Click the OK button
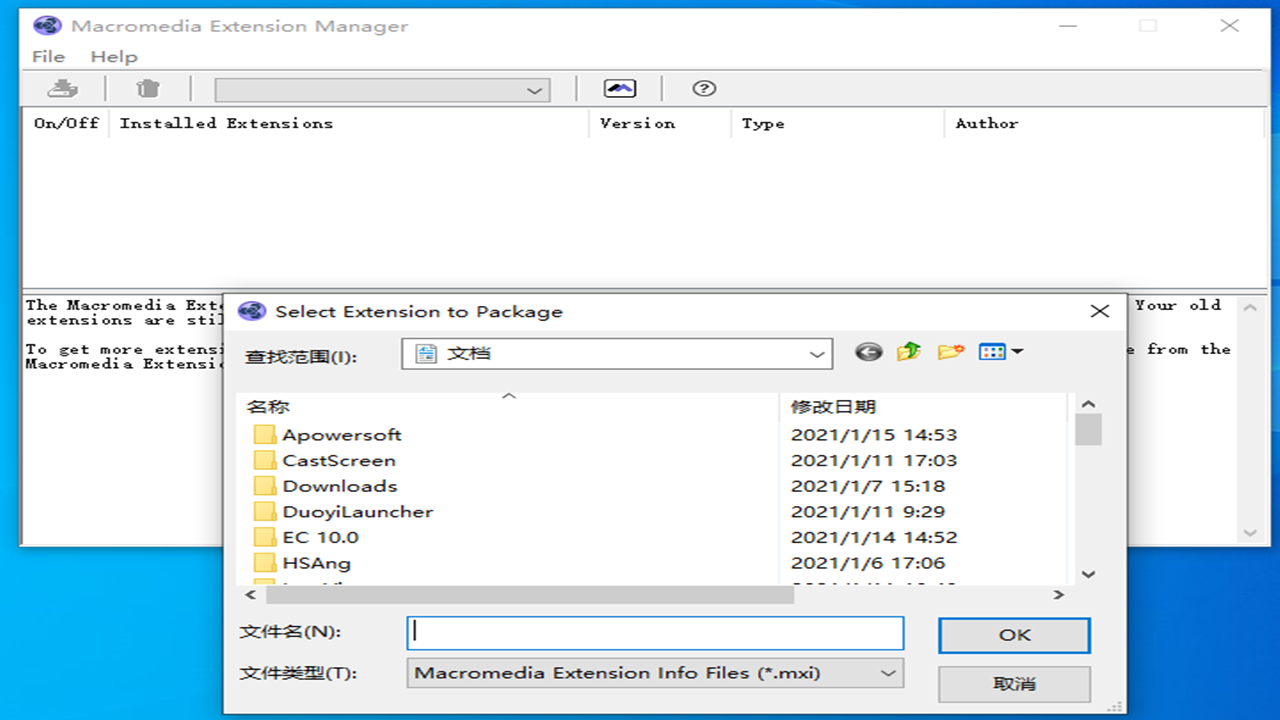This screenshot has height=720, width=1280. click(x=1014, y=635)
